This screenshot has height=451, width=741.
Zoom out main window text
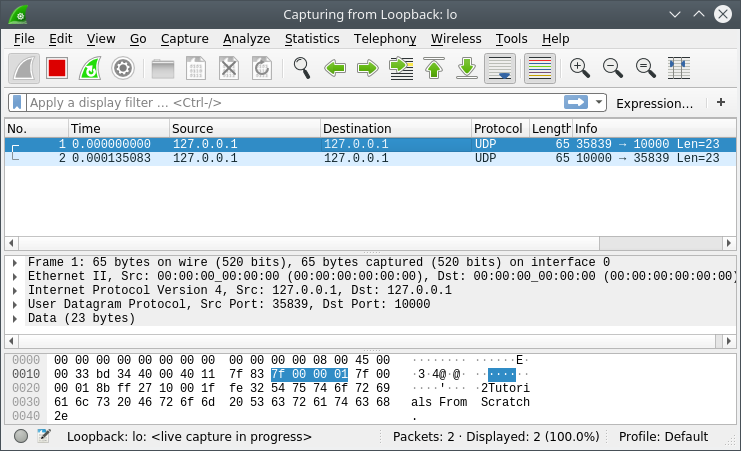click(x=612, y=69)
